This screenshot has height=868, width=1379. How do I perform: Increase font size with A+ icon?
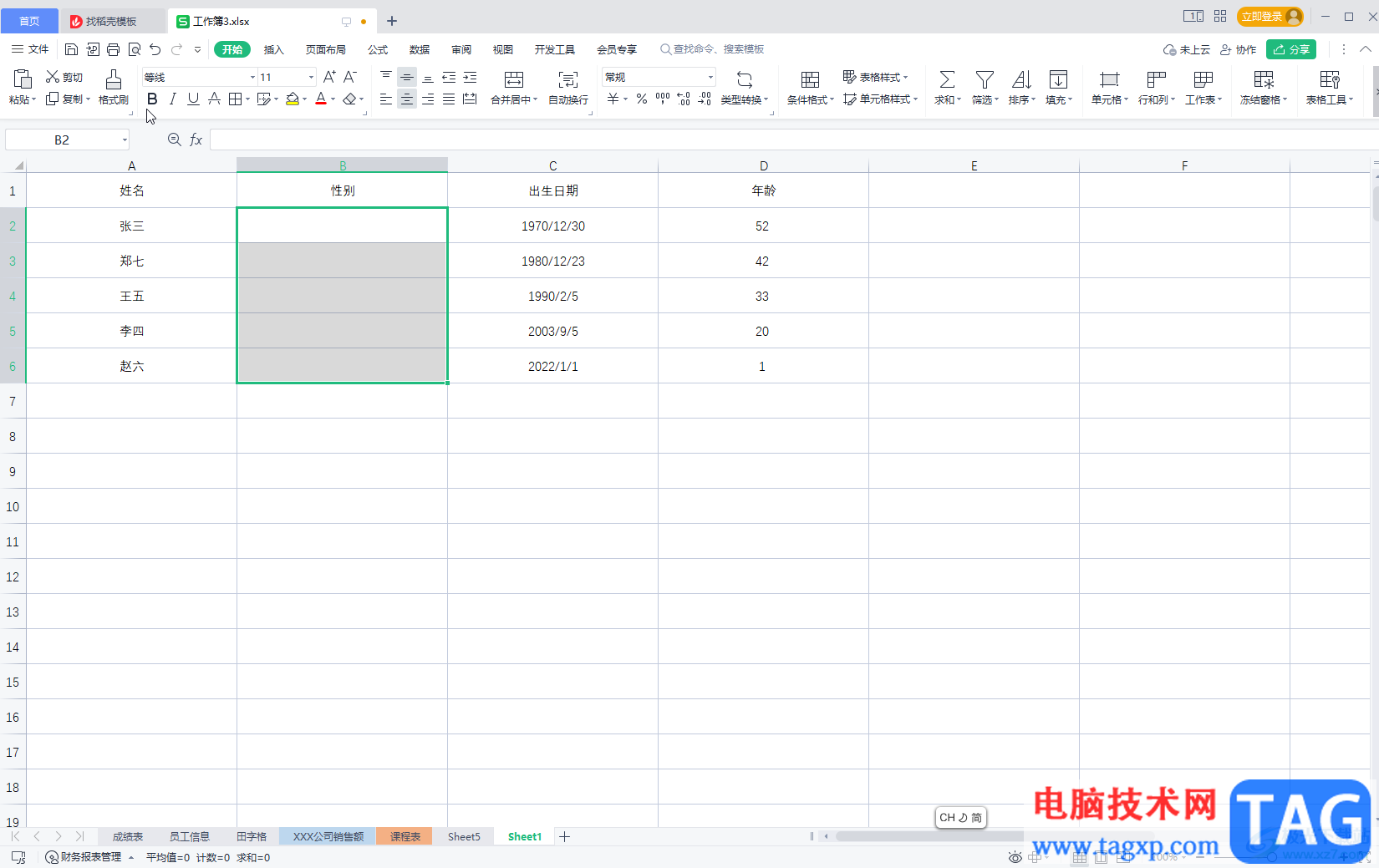point(329,77)
